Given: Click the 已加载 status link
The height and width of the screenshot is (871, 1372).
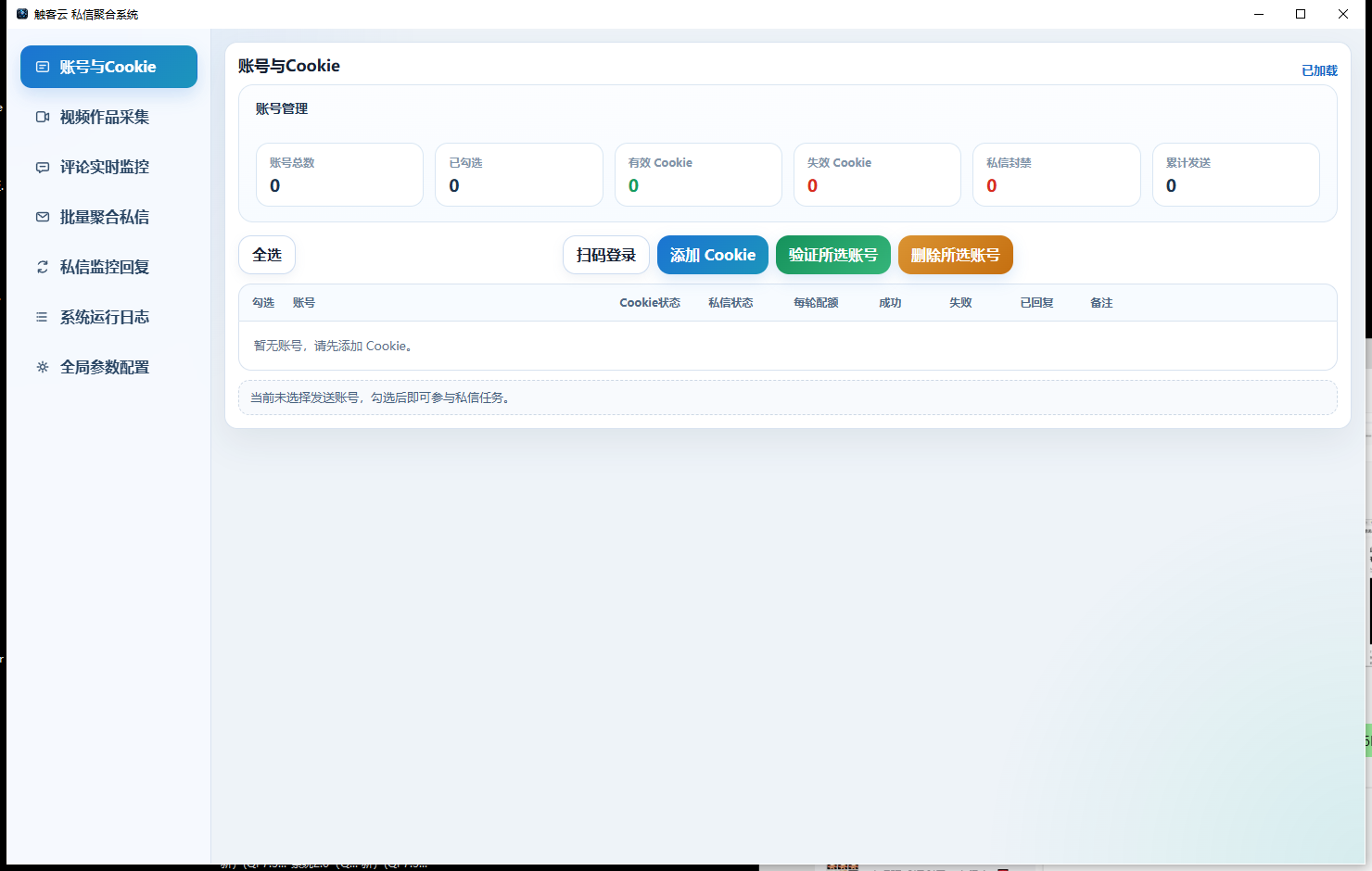Looking at the screenshot, I should (1319, 70).
